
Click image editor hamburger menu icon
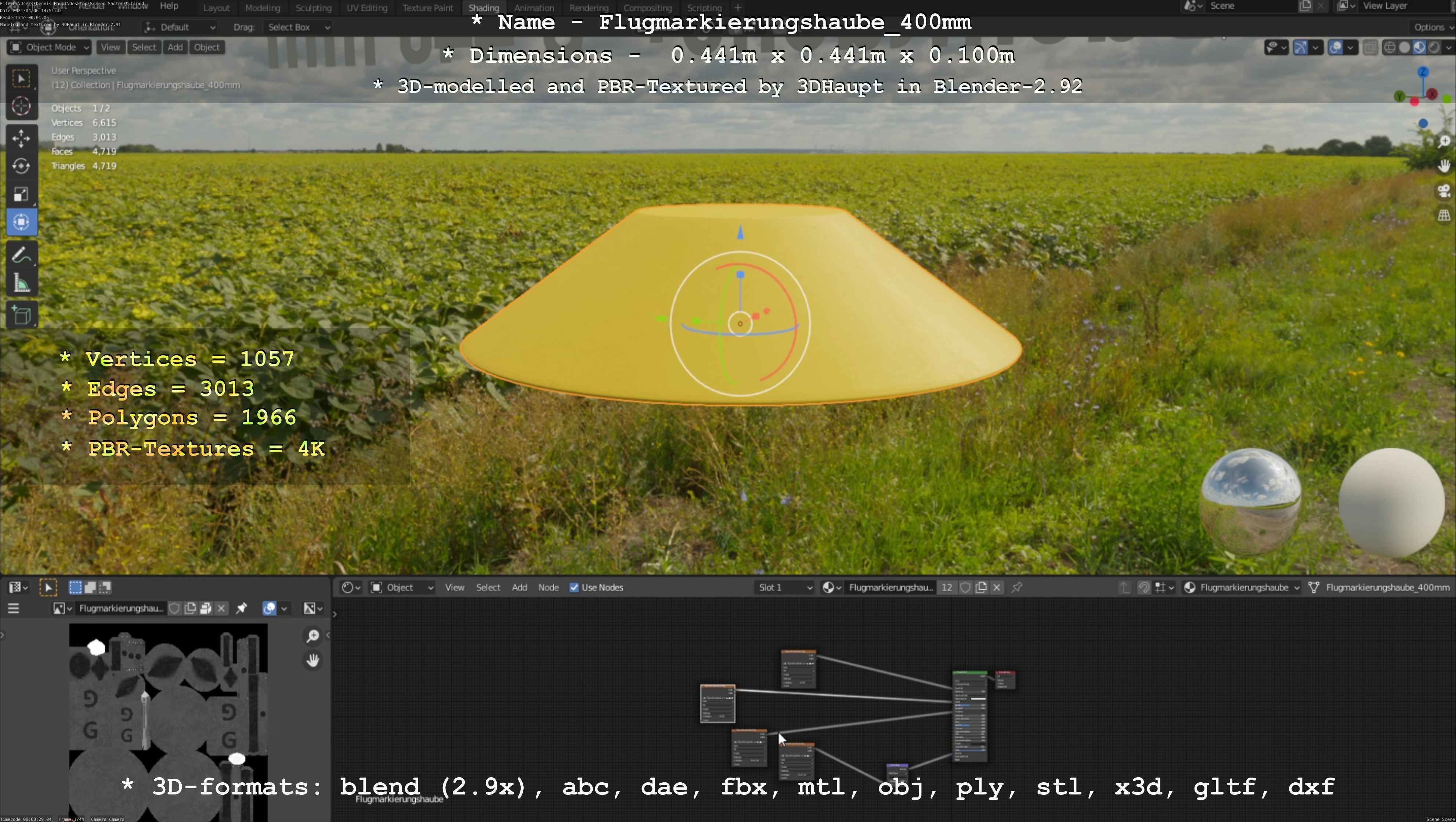[14, 608]
